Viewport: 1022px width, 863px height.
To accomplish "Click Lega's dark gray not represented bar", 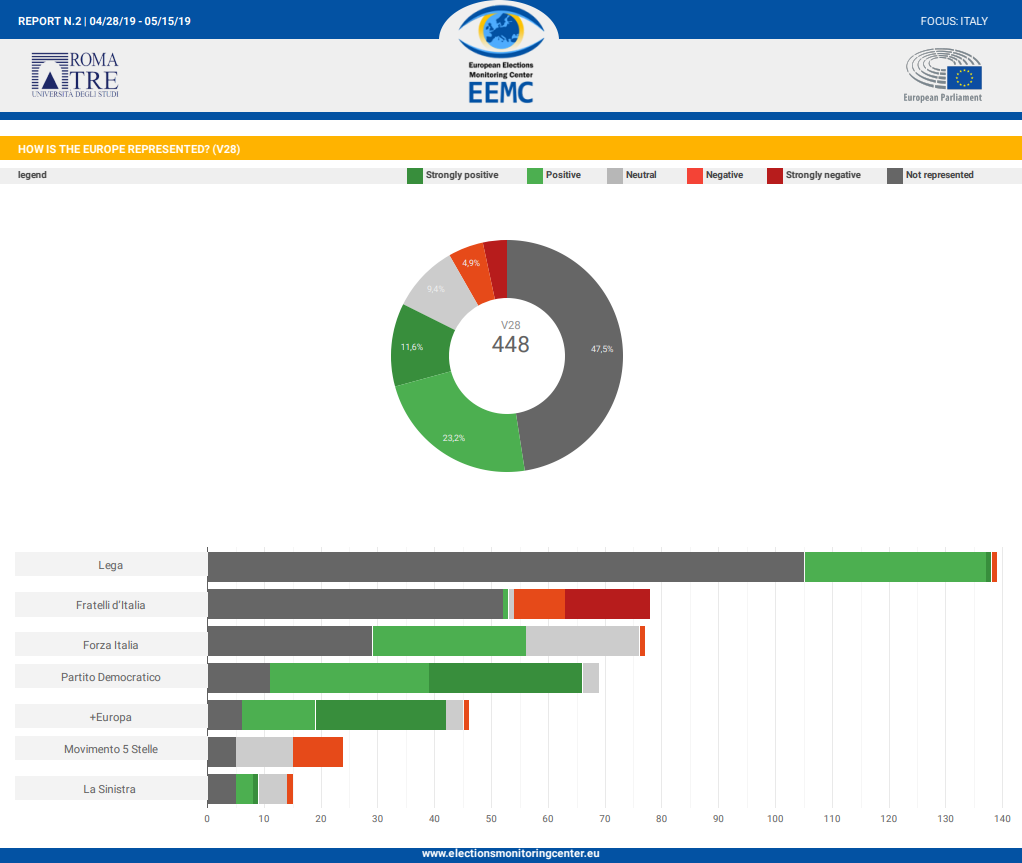I will click(506, 567).
